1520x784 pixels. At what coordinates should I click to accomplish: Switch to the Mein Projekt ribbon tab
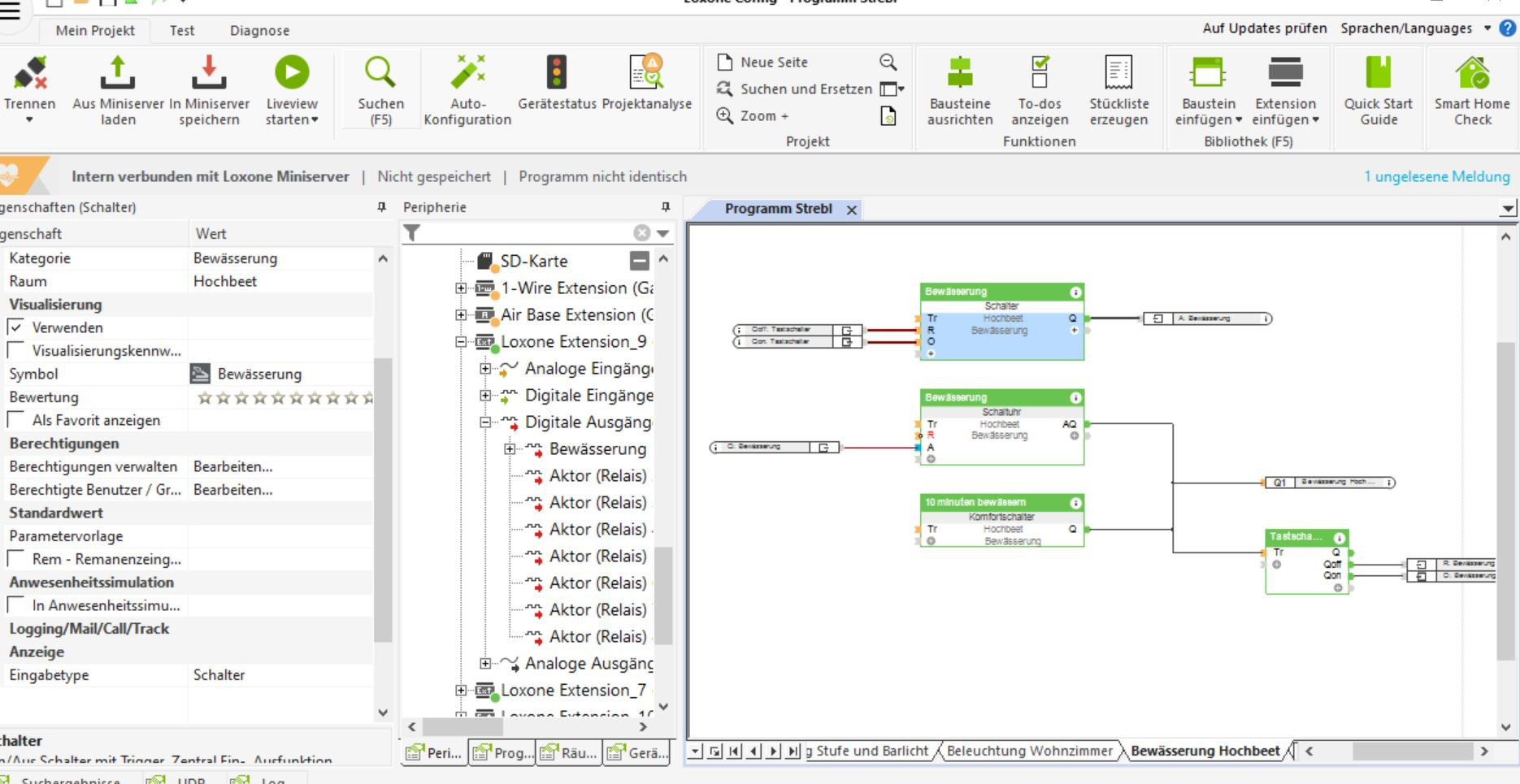pos(95,31)
